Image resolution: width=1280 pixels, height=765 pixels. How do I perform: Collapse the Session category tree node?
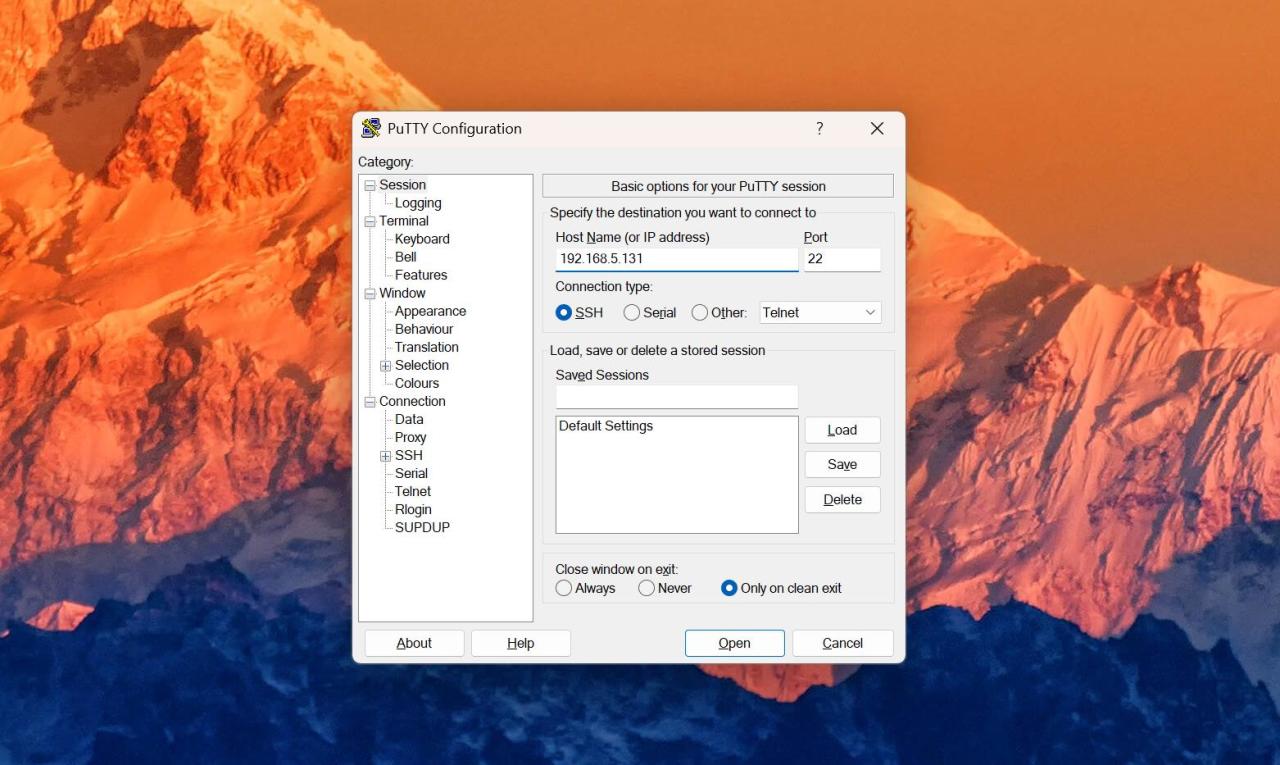tap(370, 185)
